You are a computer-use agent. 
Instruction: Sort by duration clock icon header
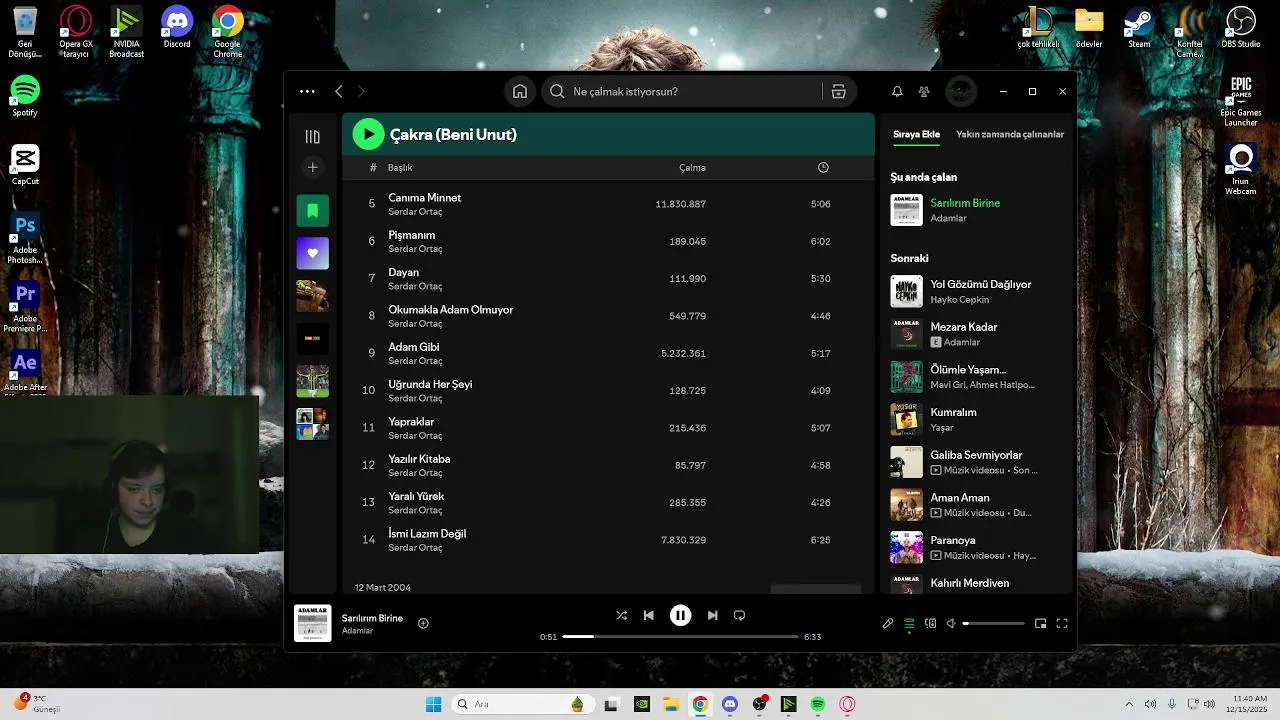tap(823, 167)
